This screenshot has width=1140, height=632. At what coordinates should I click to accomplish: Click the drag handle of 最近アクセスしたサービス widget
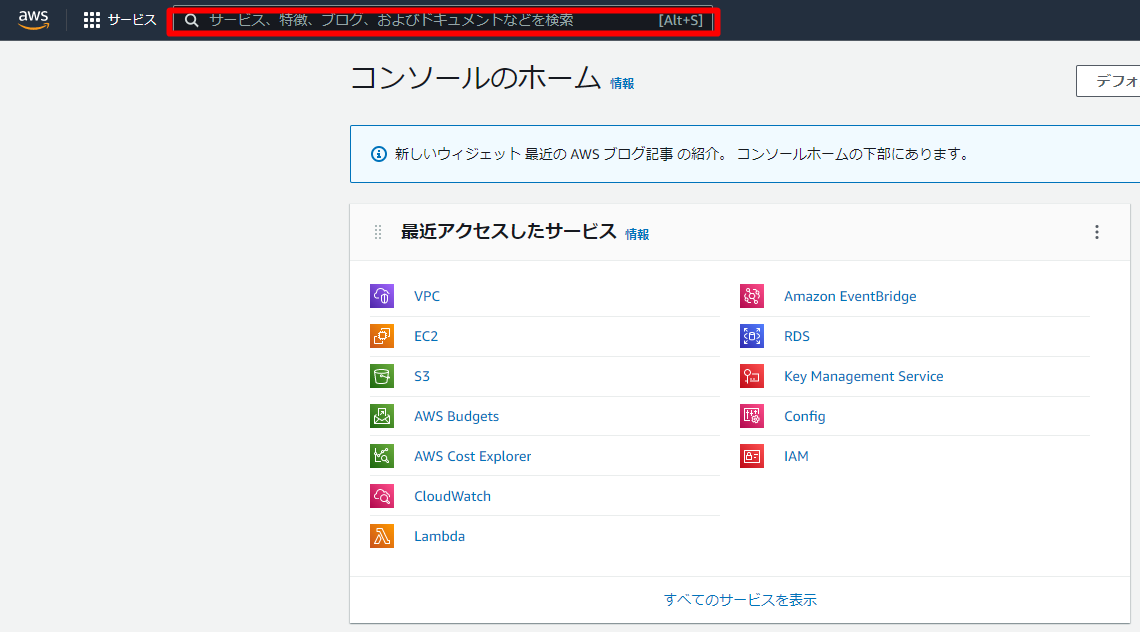click(x=377, y=231)
